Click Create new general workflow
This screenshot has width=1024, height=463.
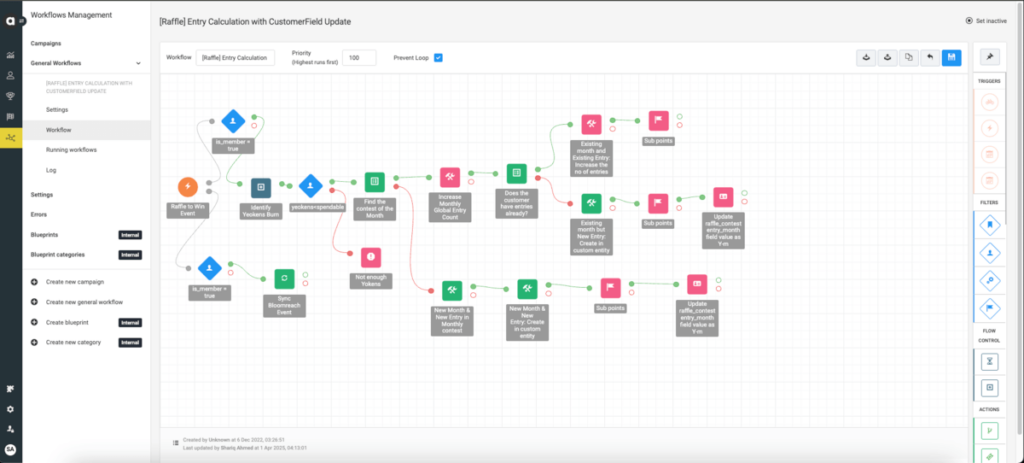84,302
